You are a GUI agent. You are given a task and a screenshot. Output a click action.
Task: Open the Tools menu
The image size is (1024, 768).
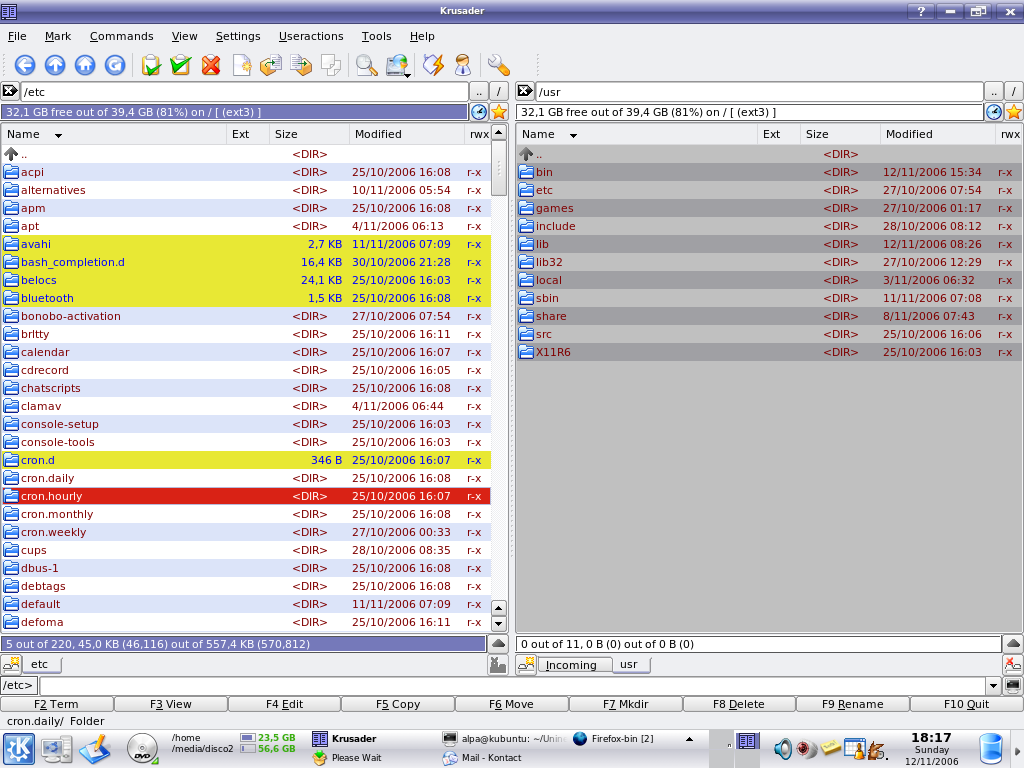pos(376,37)
